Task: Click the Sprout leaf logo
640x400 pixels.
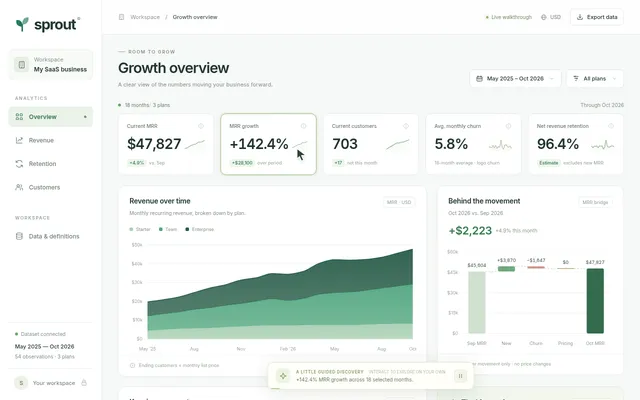Action: point(22,24)
